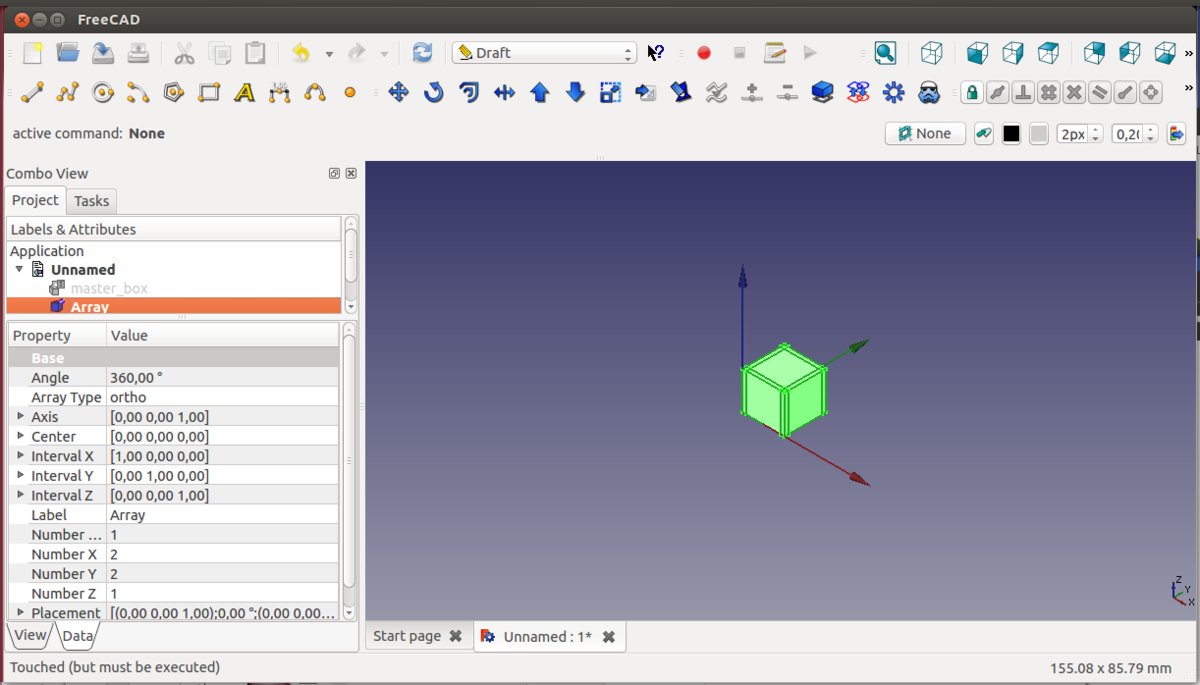Switch to the View property tab
Viewport: 1200px width, 685px height.
pos(30,635)
